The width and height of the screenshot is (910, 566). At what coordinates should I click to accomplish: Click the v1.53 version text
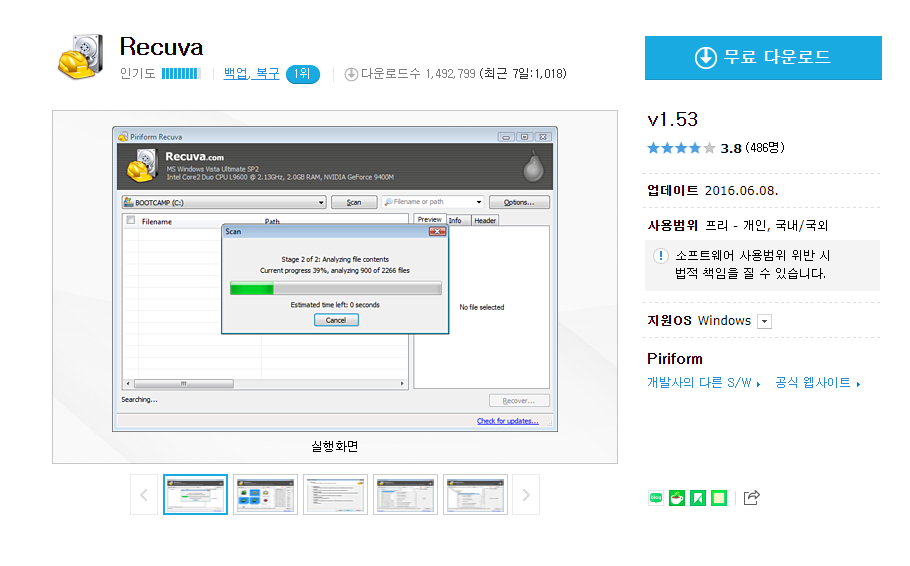click(x=672, y=120)
